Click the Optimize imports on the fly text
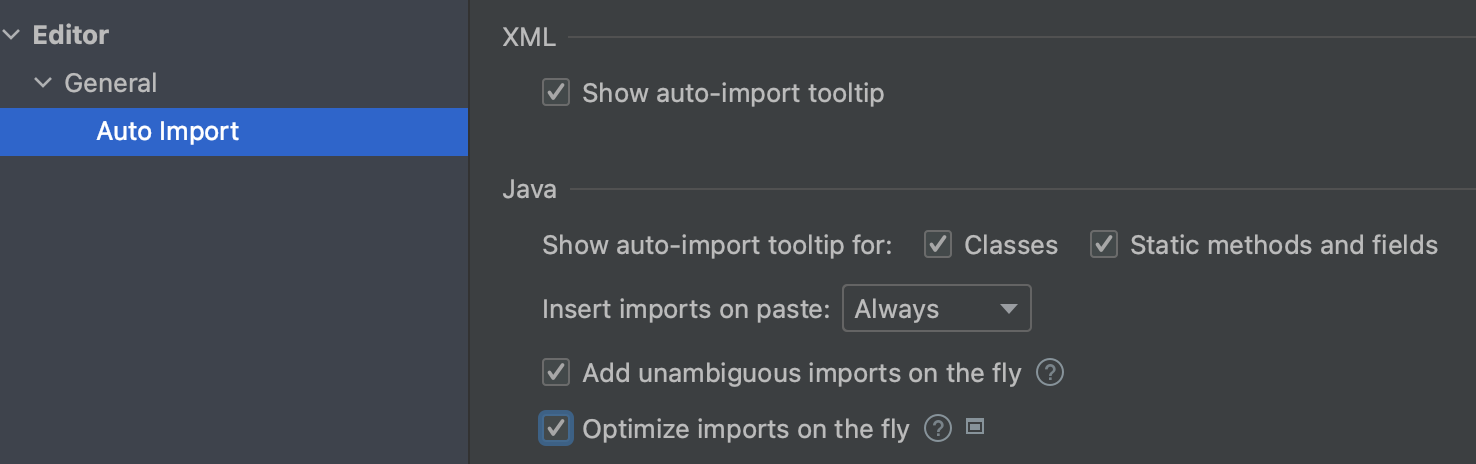Image resolution: width=1476 pixels, height=464 pixels. [745, 429]
